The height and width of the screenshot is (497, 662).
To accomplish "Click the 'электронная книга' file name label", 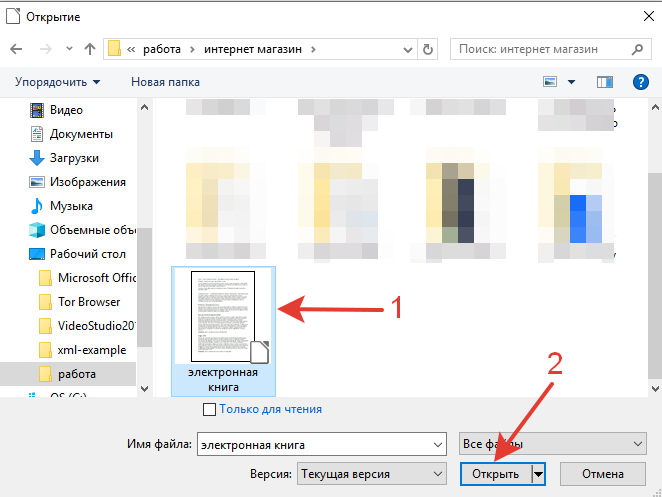I will 223,380.
